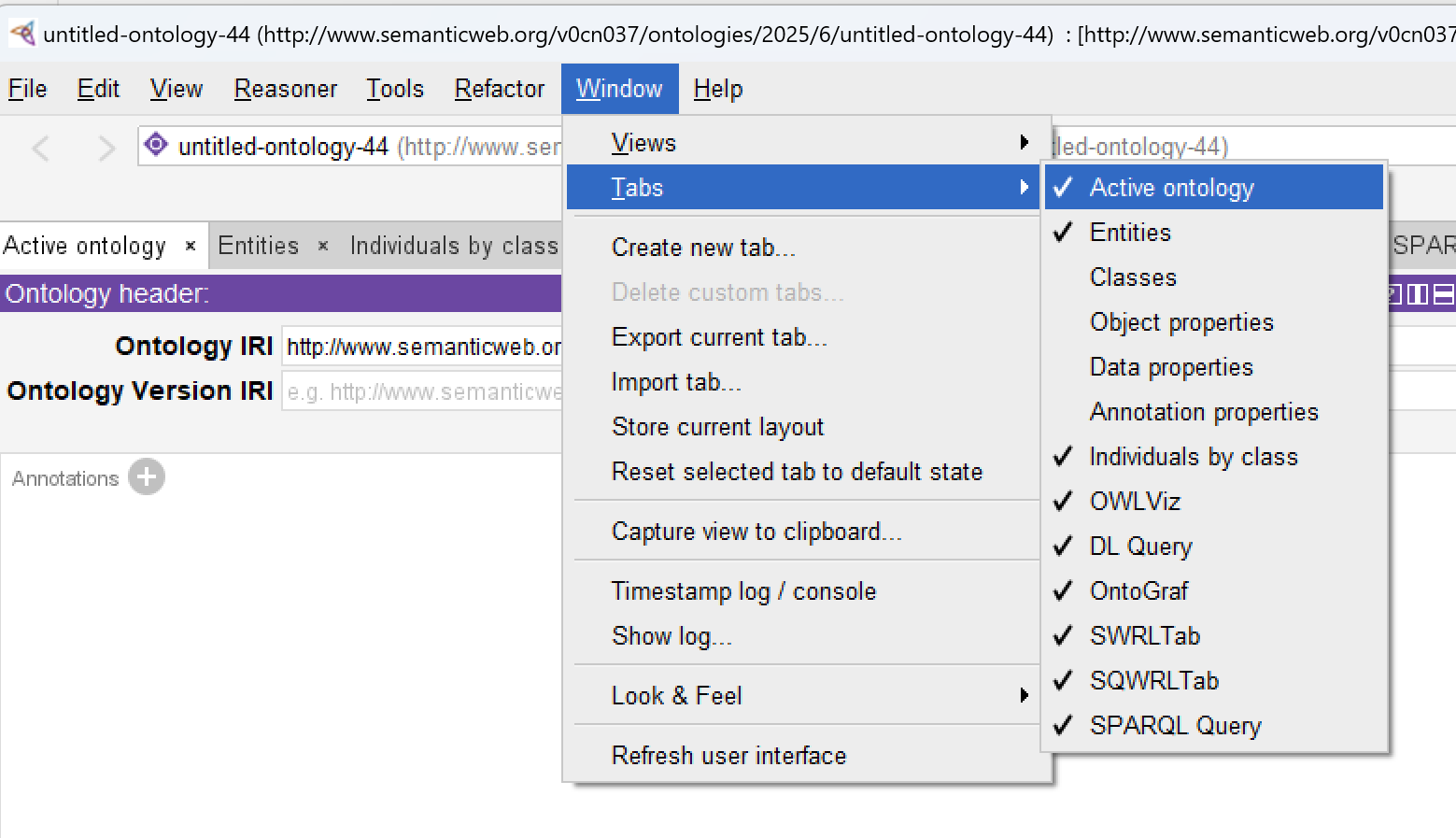
Task: Go forward with the right arrow navigation button
Action: [x=106, y=148]
